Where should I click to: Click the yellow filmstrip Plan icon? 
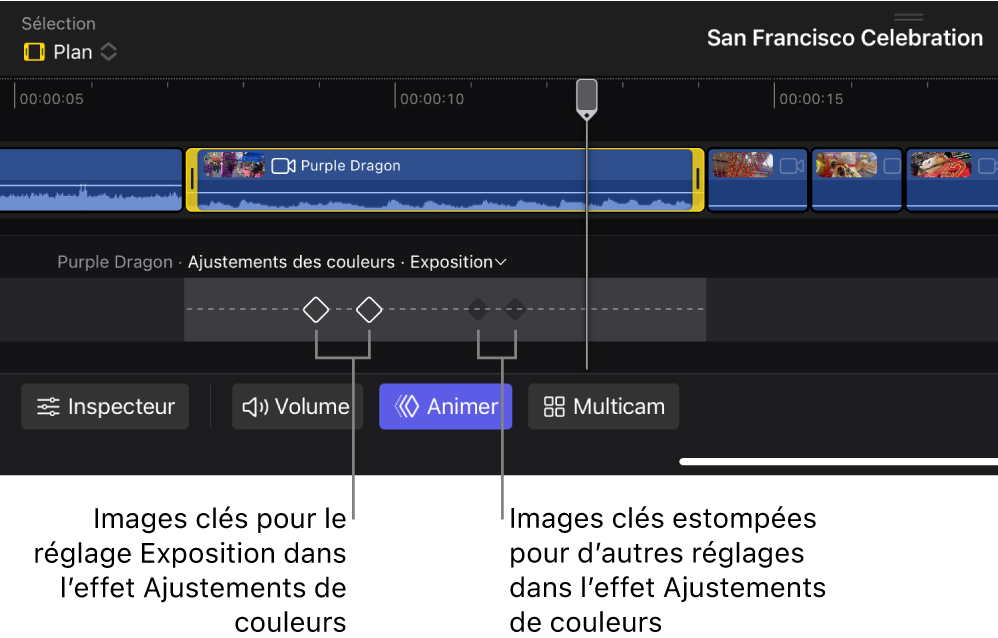tap(34, 52)
